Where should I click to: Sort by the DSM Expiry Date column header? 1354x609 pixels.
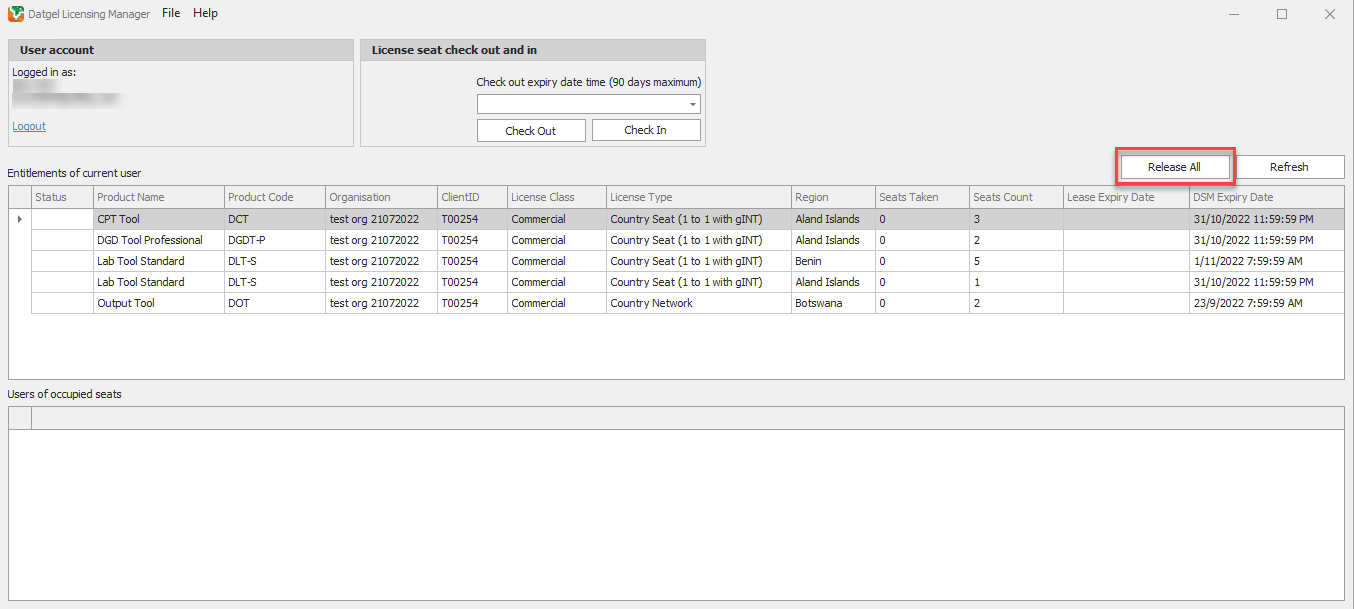click(1266, 197)
